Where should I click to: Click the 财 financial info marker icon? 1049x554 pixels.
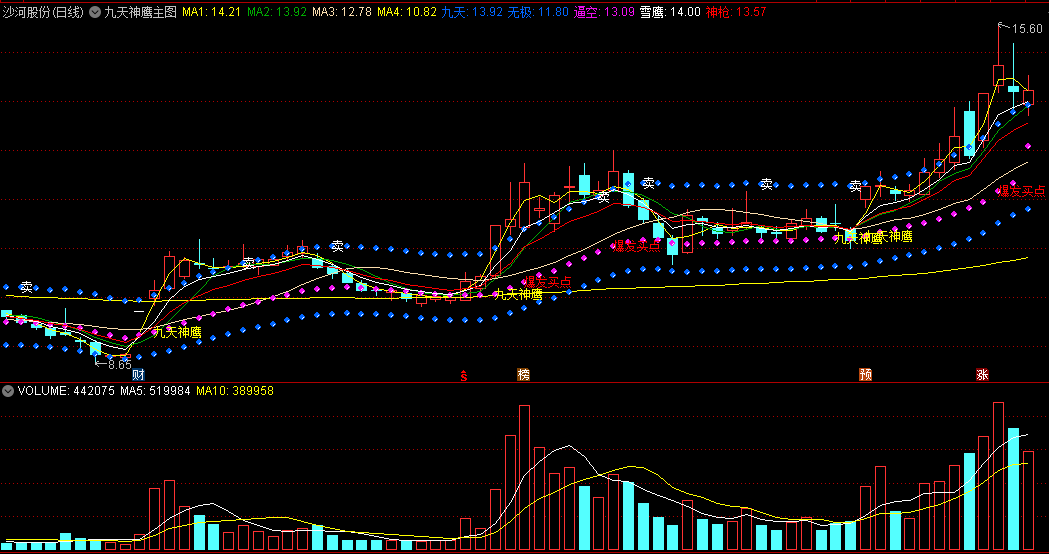click(138, 375)
